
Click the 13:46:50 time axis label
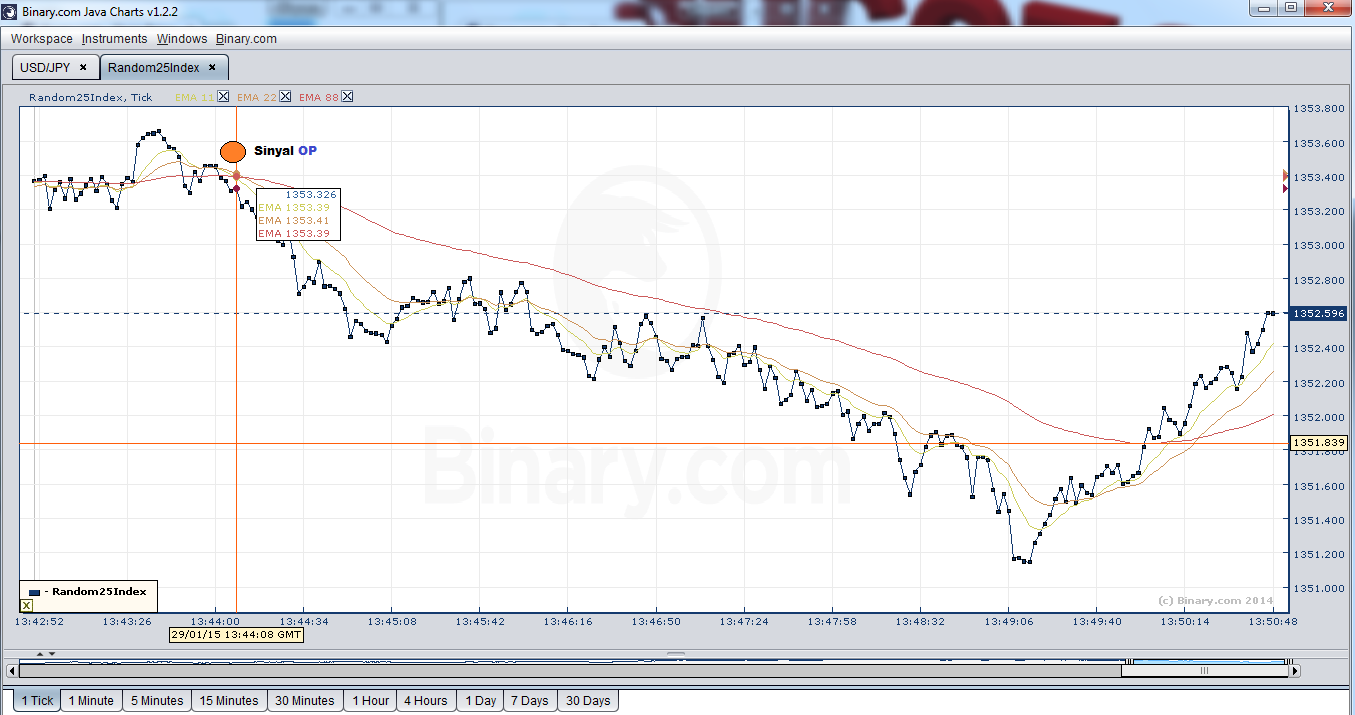pos(655,621)
